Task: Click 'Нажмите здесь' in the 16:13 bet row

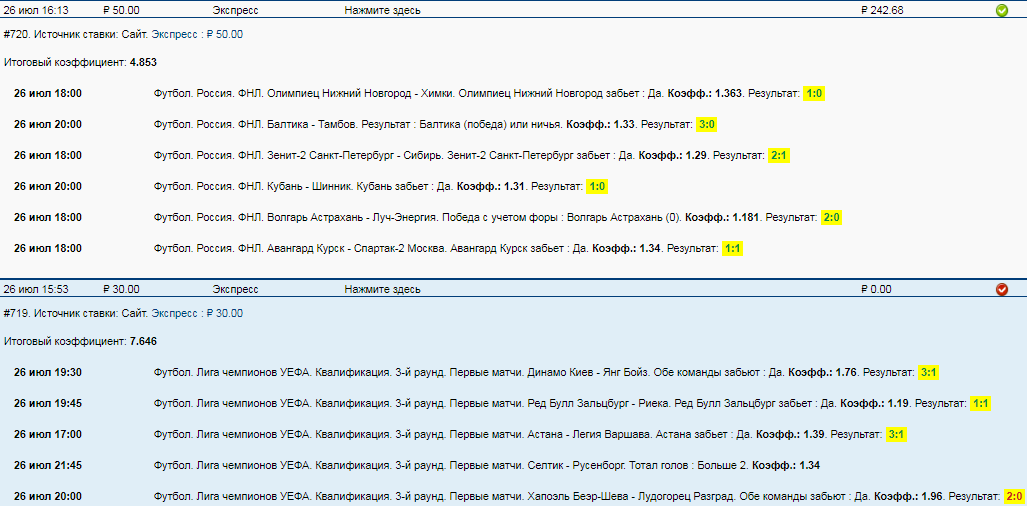Action: (x=382, y=10)
